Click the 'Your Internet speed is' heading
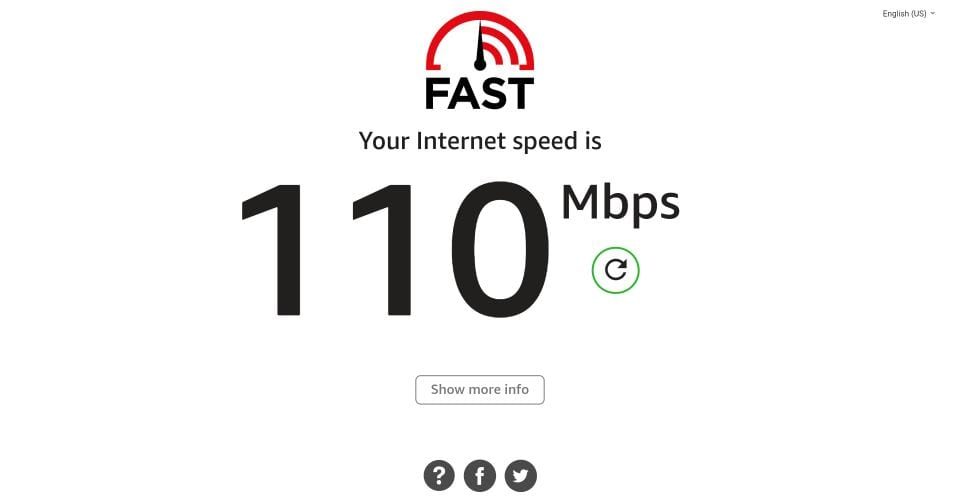Viewport: 960px width, 496px height. [x=480, y=141]
